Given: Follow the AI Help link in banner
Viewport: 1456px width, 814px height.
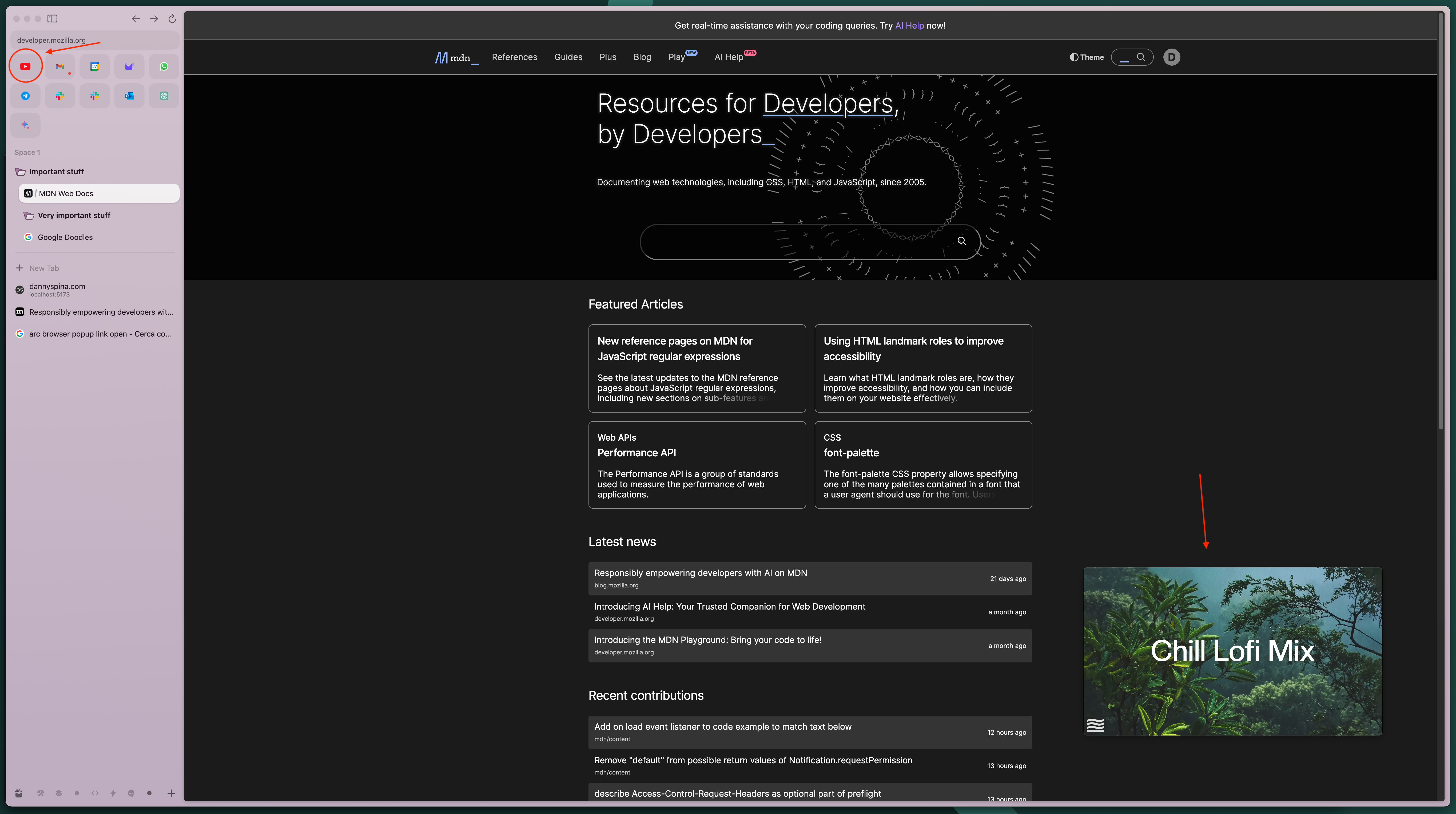Looking at the screenshot, I should click(x=909, y=25).
